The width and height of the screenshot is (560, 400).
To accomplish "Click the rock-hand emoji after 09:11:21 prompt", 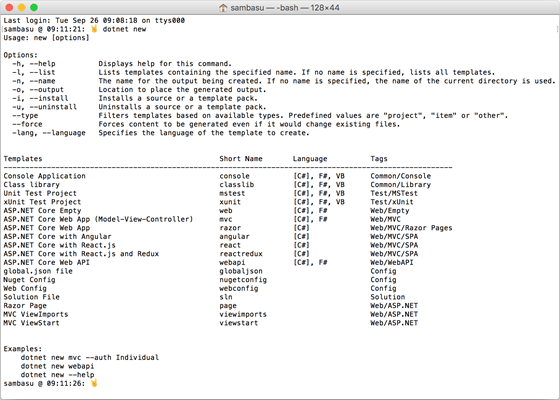I will (x=94, y=29).
